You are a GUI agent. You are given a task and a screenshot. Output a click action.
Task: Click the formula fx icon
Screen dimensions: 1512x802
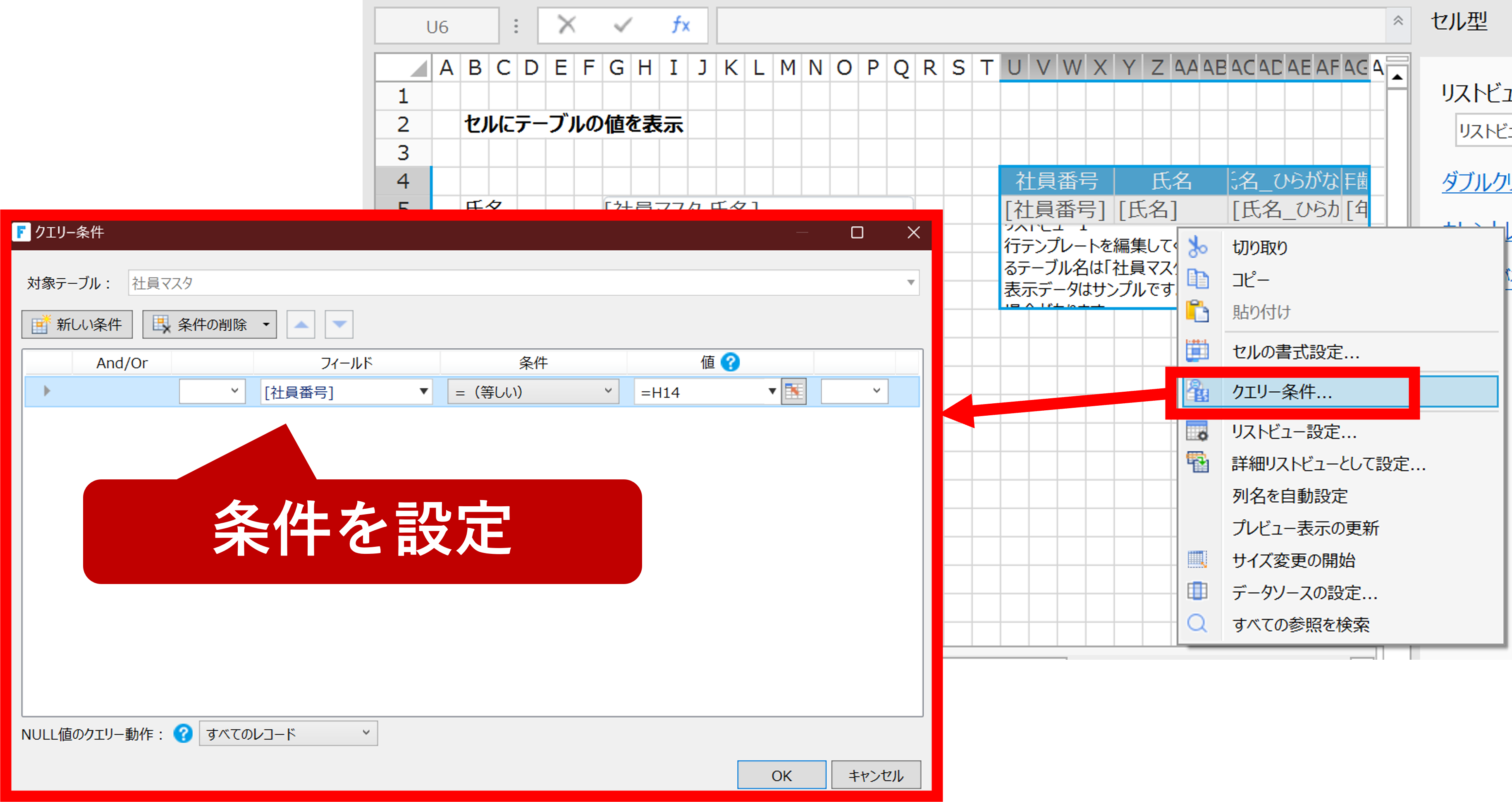coord(680,25)
